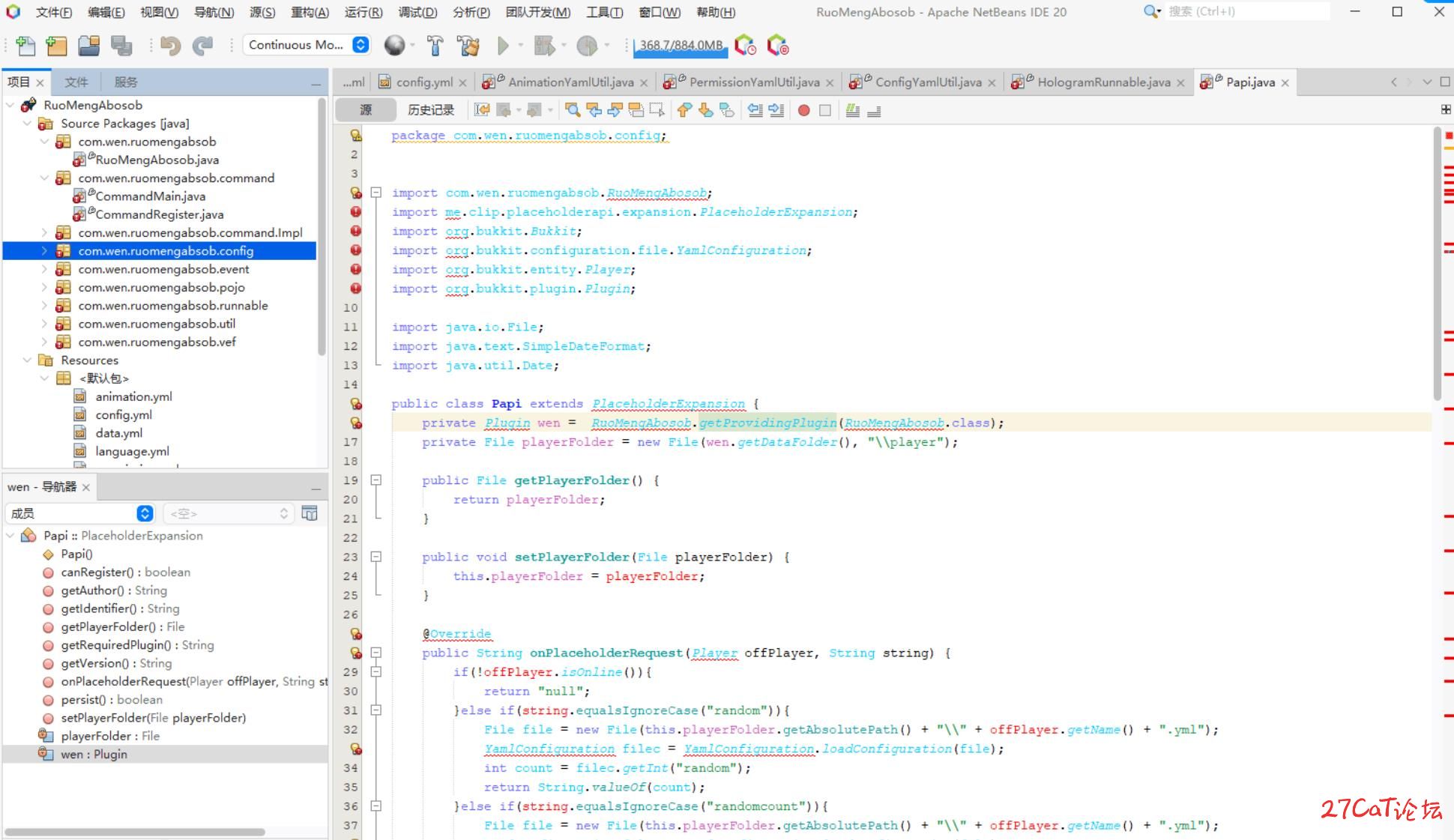Click the 搜索 (Ctrl+I) search field
Image resolution: width=1454 pixels, height=840 pixels.
(1248, 11)
